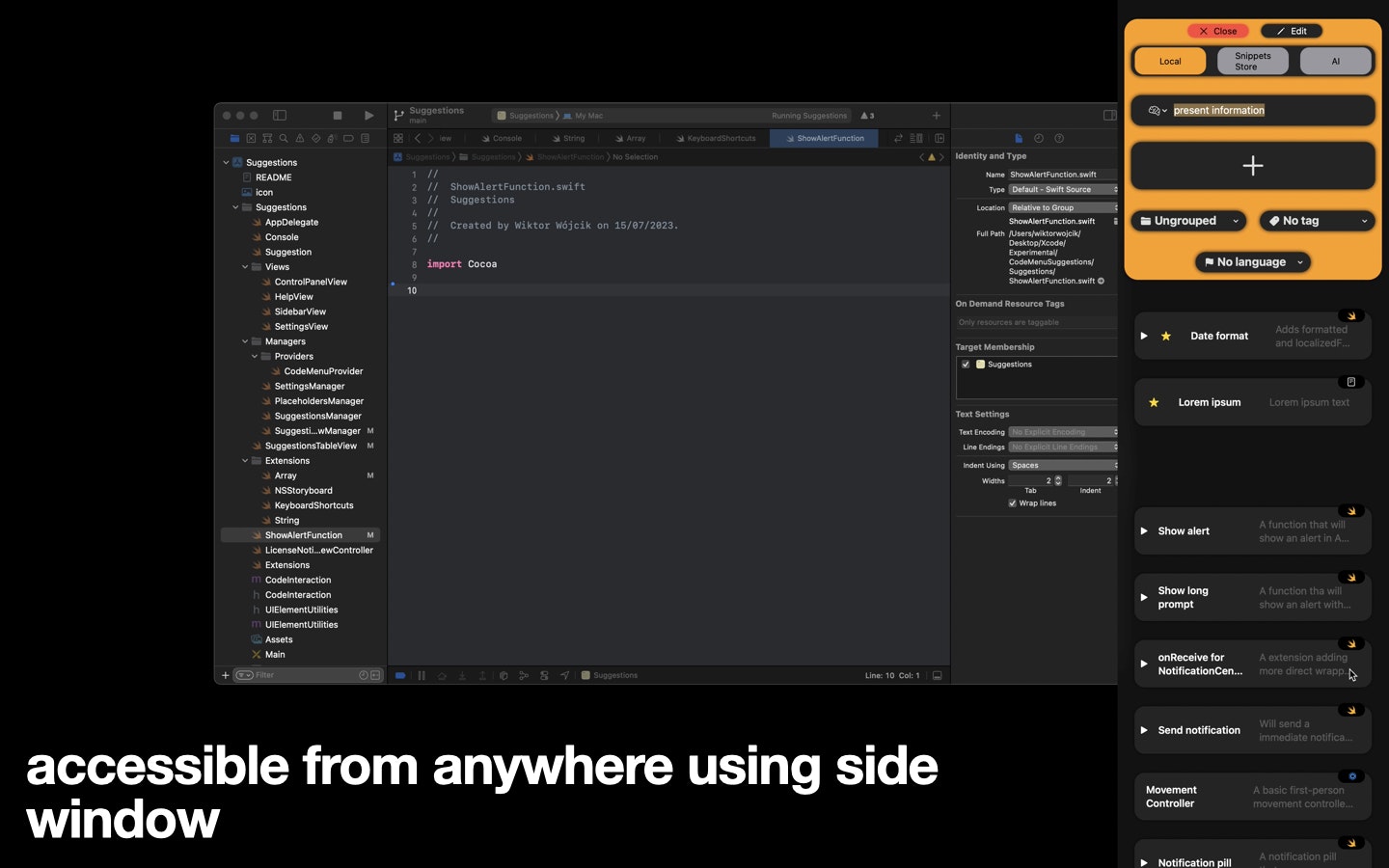This screenshot has width=1389, height=868.
Task: Toggle the debug area panel icon
Action: (x=937, y=675)
